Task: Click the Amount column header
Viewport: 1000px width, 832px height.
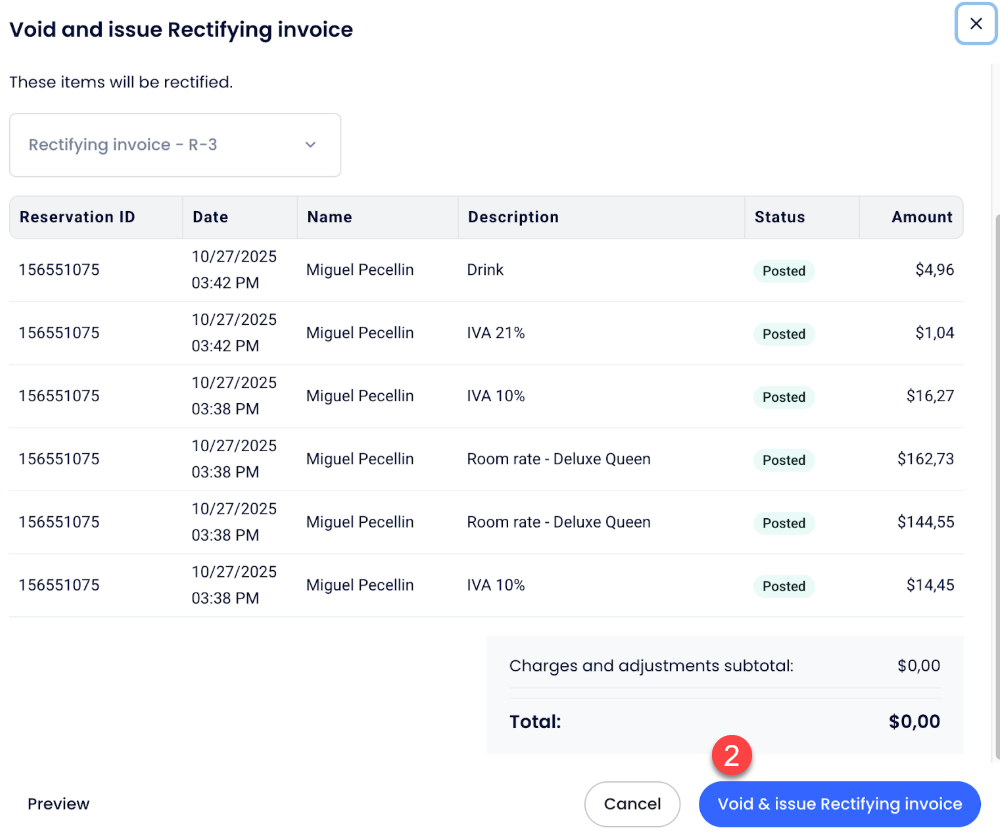Action: 921,217
